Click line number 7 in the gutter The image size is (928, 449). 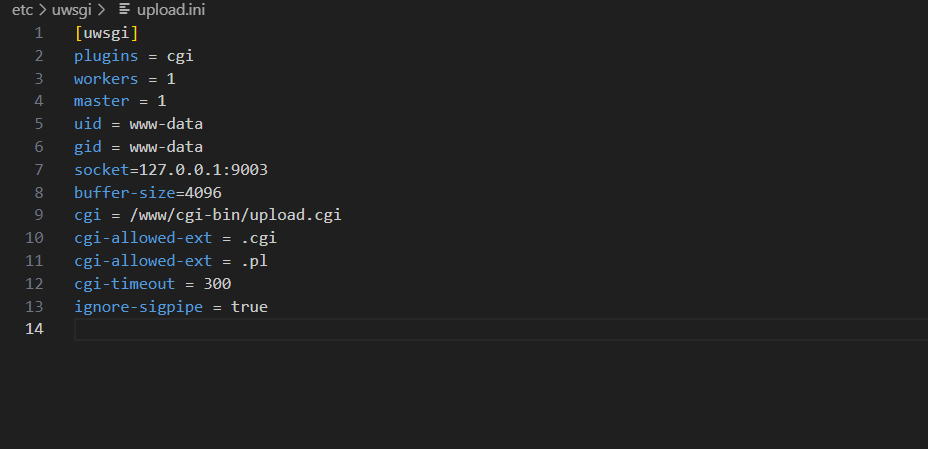[x=38, y=170]
